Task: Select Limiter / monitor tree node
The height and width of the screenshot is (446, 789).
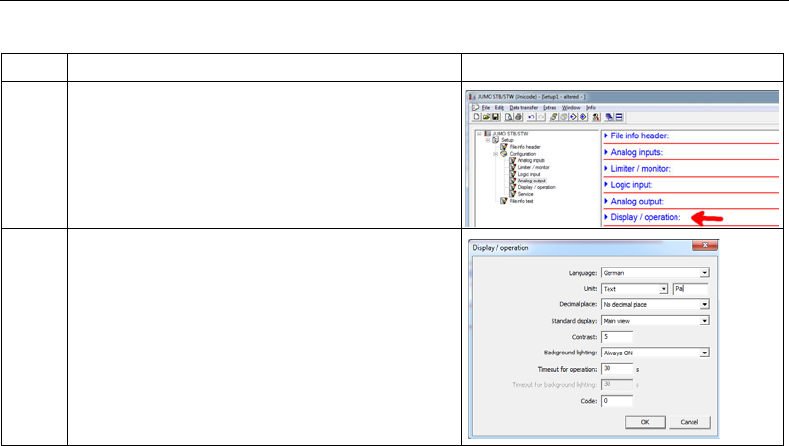Action: click(531, 166)
